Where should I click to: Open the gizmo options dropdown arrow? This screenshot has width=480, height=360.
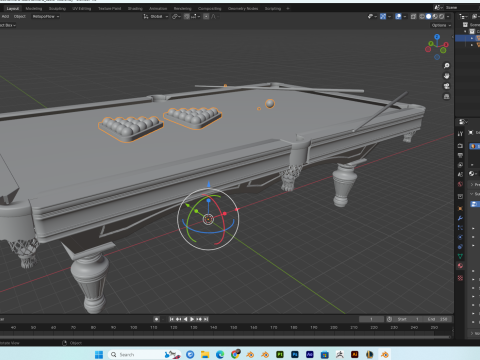(x=389, y=16)
